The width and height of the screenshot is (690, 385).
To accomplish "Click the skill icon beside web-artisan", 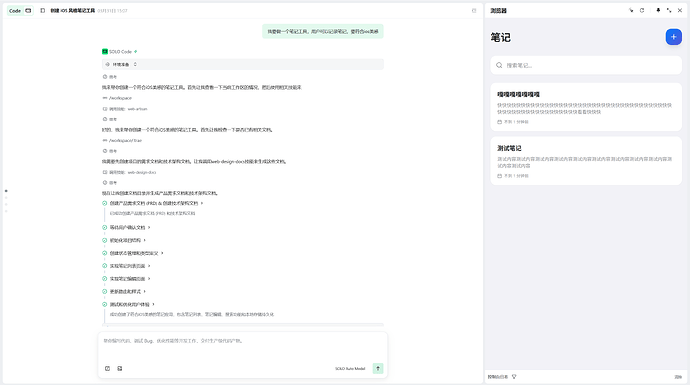I will [105, 109].
